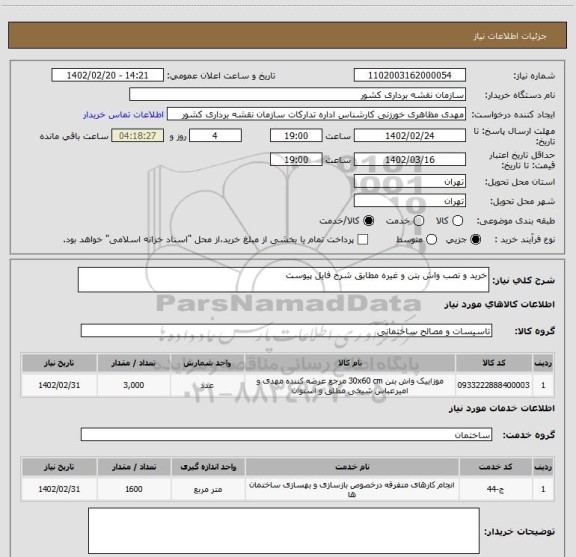The height and width of the screenshot is (557, 576).
Task: Click the remaining days field showing 4
Action: (215, 136)
